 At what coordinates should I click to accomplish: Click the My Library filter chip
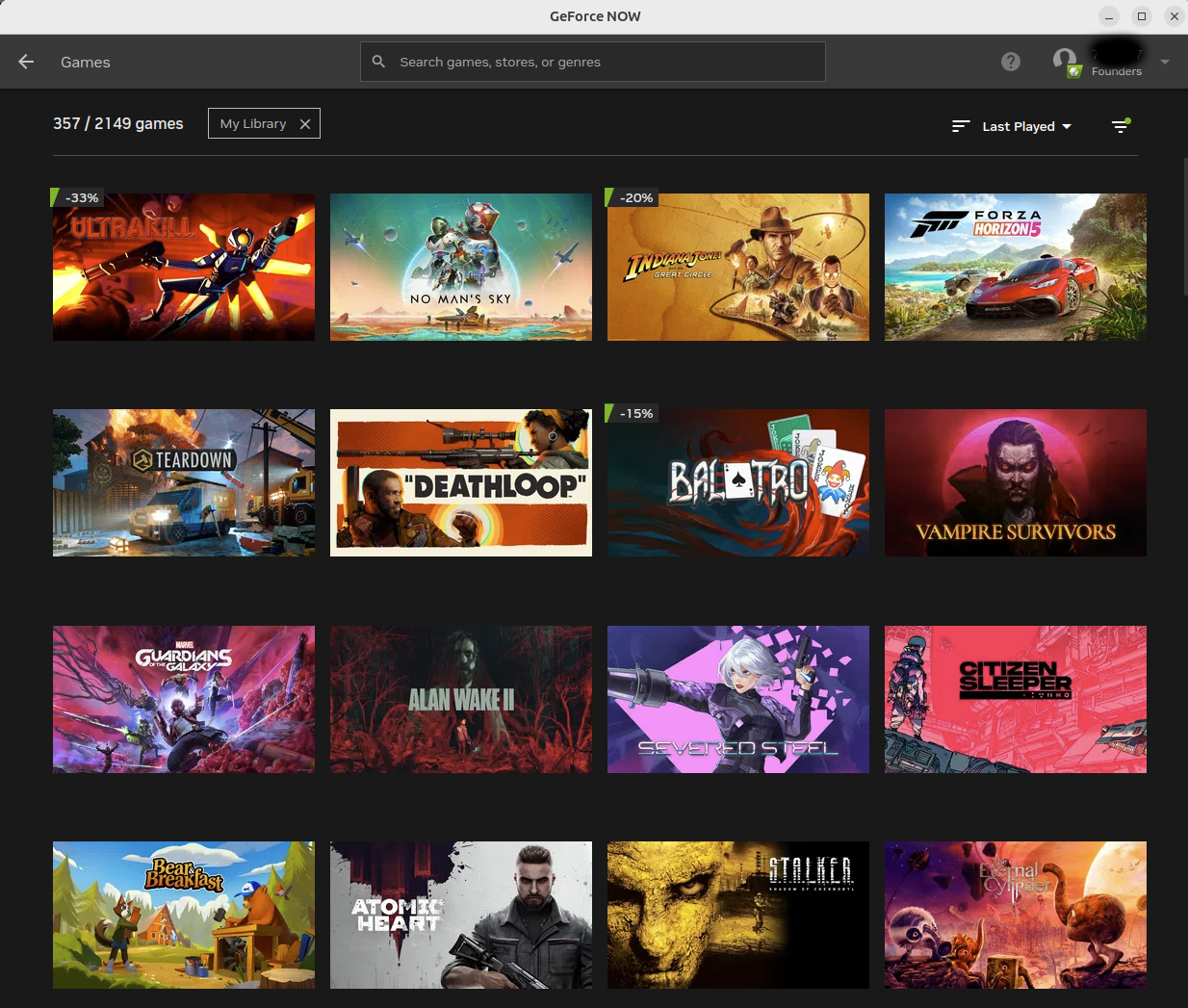253,123
